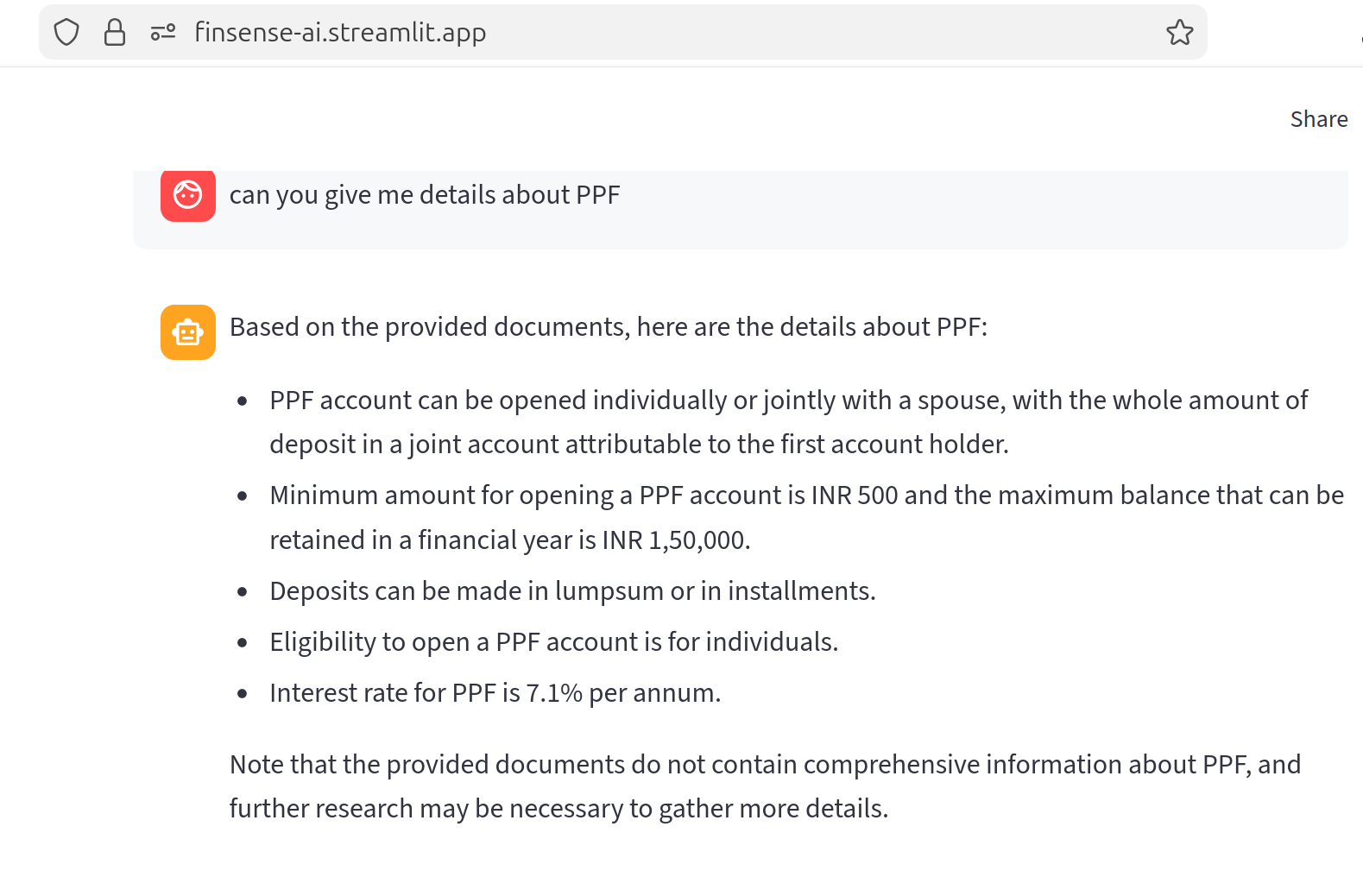Click the user message about PPF details
Screen dimensions: 1363x896
pos(425,195)
